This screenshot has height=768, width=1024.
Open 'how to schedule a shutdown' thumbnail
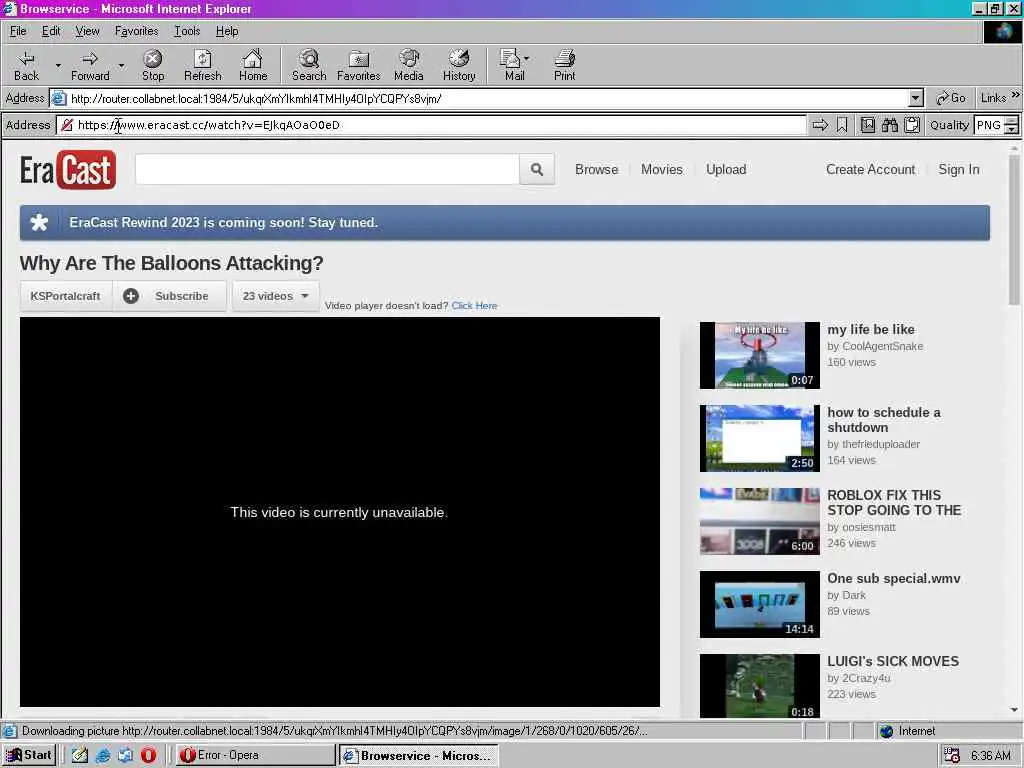coord(760,438)
